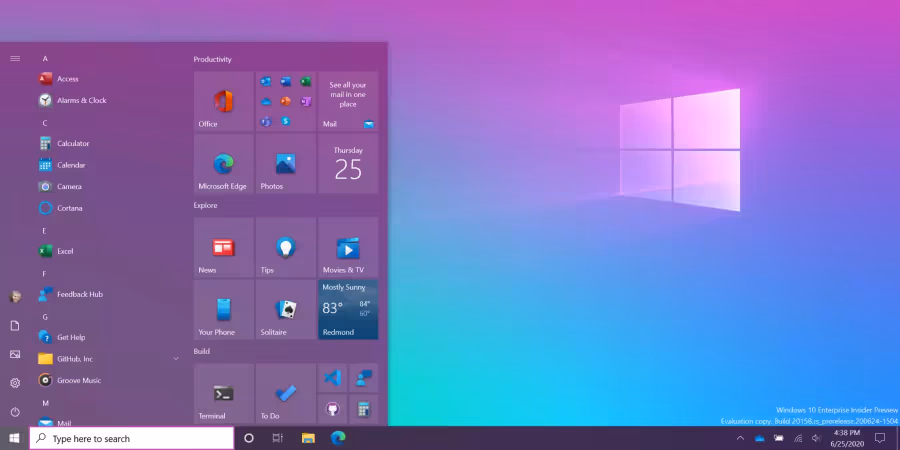The width and height of the screenshot is (900, 450).
Task: Launch the Solitaire tile
Action: pyautogui.click(x=286, y=310)
